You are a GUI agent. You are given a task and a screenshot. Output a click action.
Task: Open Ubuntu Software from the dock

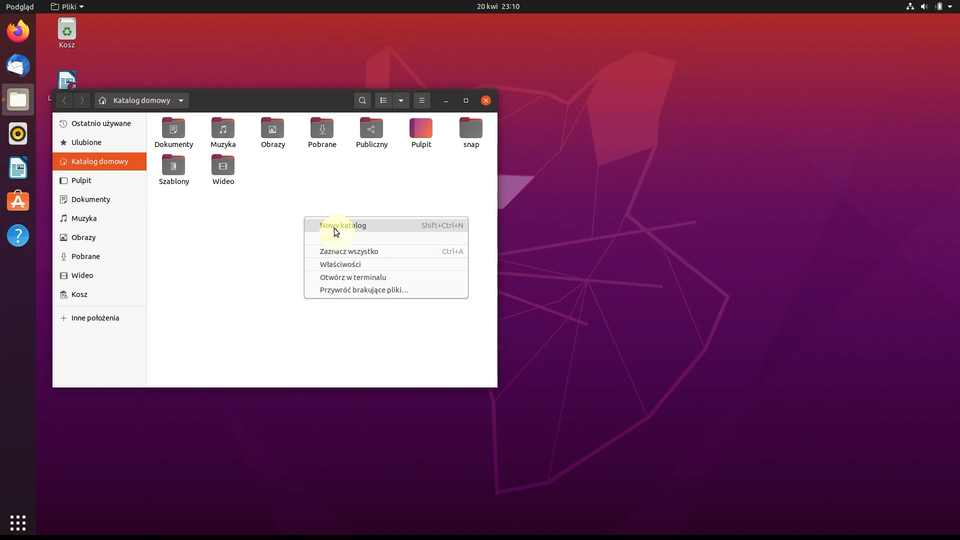pos(18,201)
